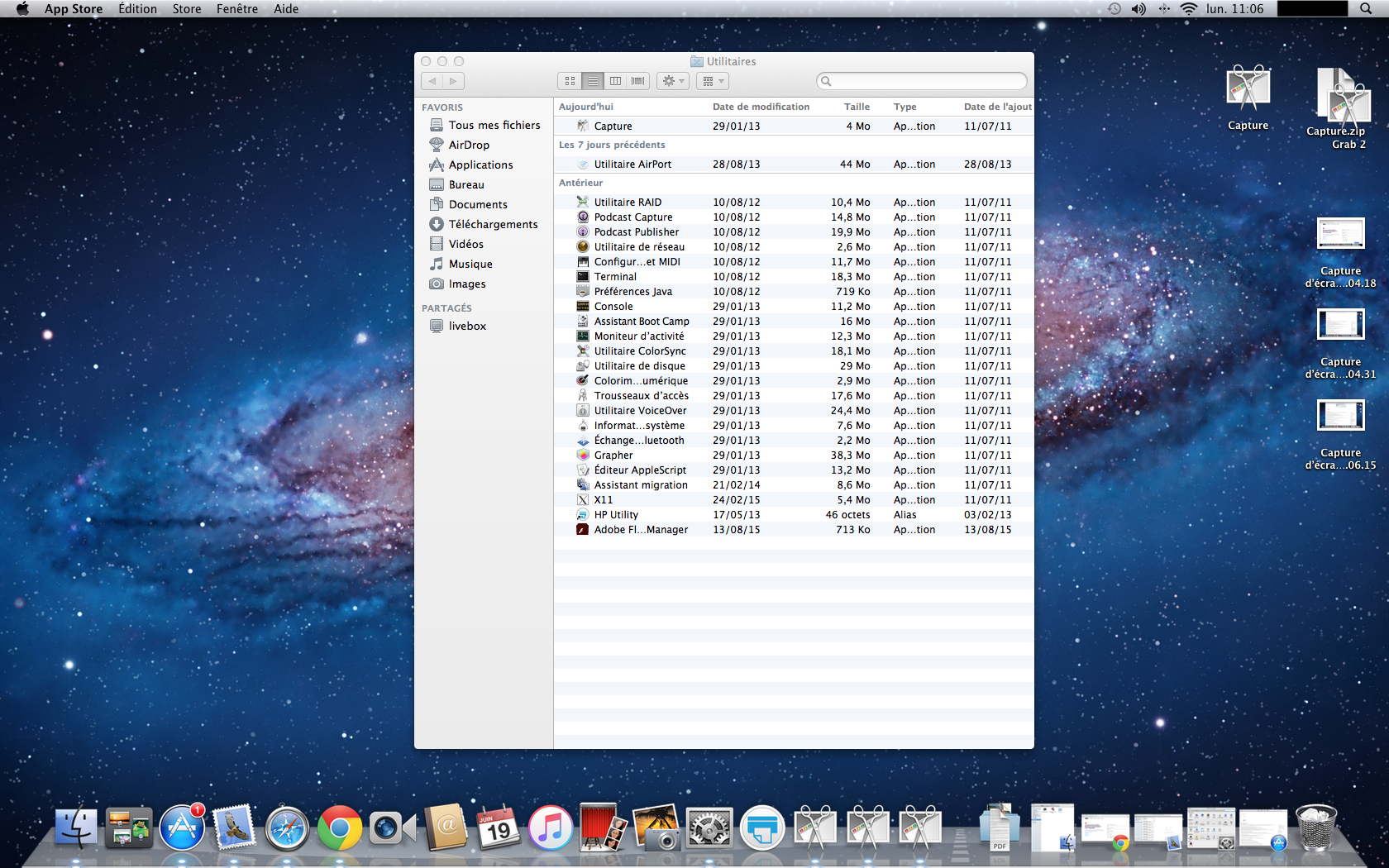Select AirDrop in the sidebar

tap(468, 145)
